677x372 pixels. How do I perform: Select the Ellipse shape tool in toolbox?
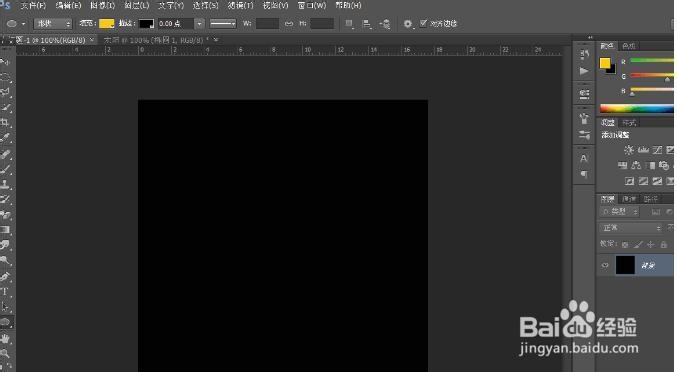tap(5, 322)
